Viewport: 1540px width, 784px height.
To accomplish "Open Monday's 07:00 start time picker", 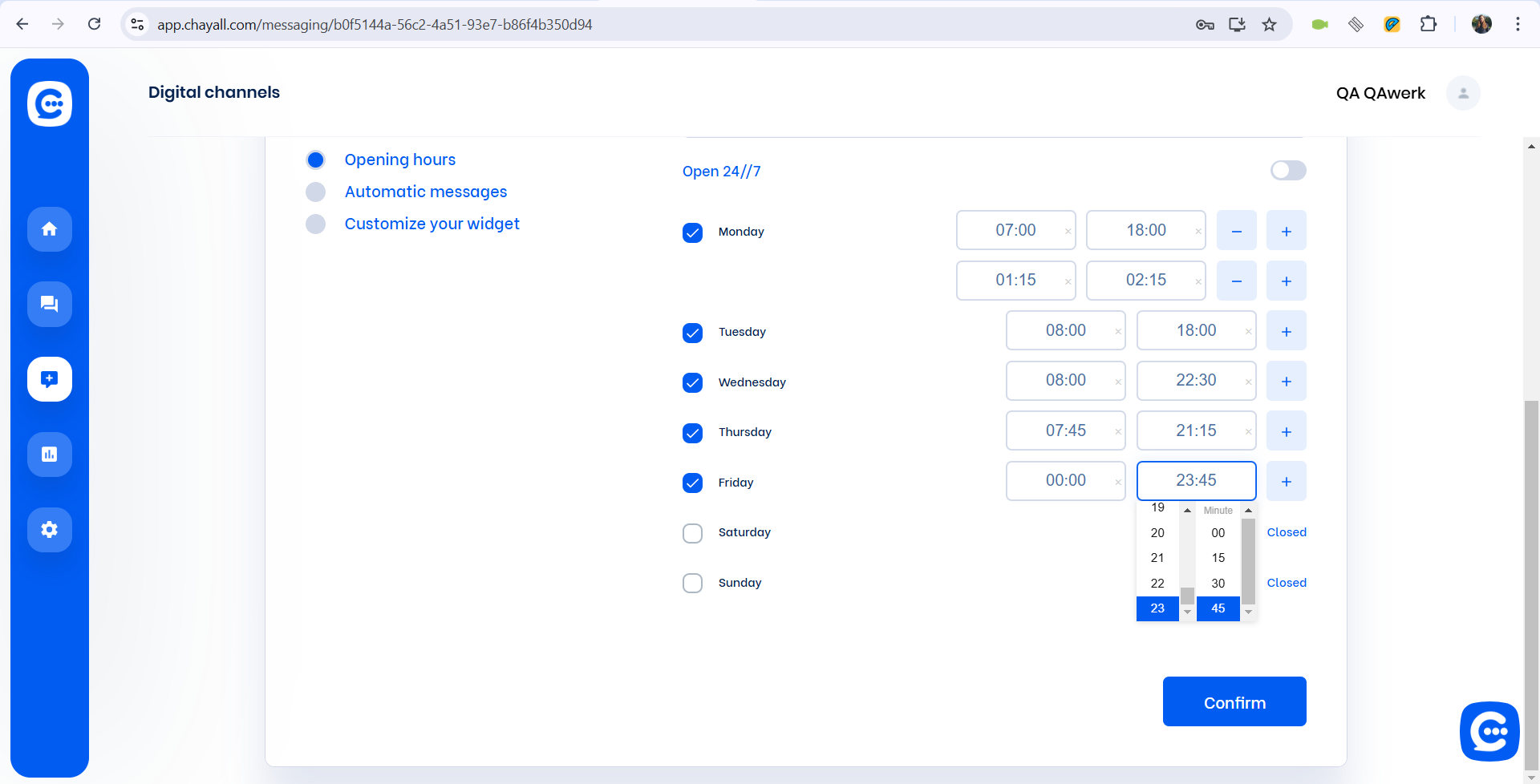I will pos(1015,231).
